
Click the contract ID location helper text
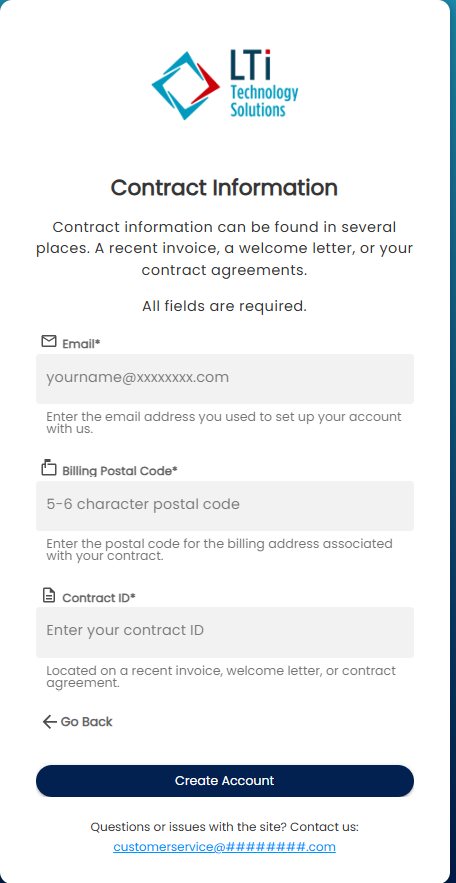(221, 676)
